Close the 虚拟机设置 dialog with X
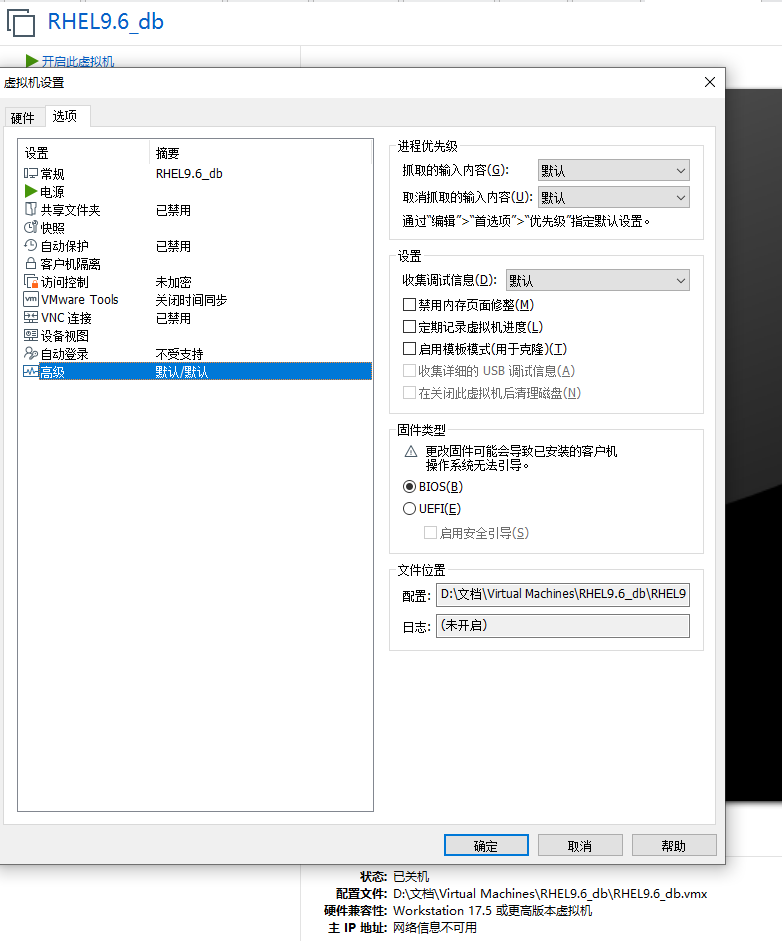This screenshot has width=782, height=941. [709, 82]
